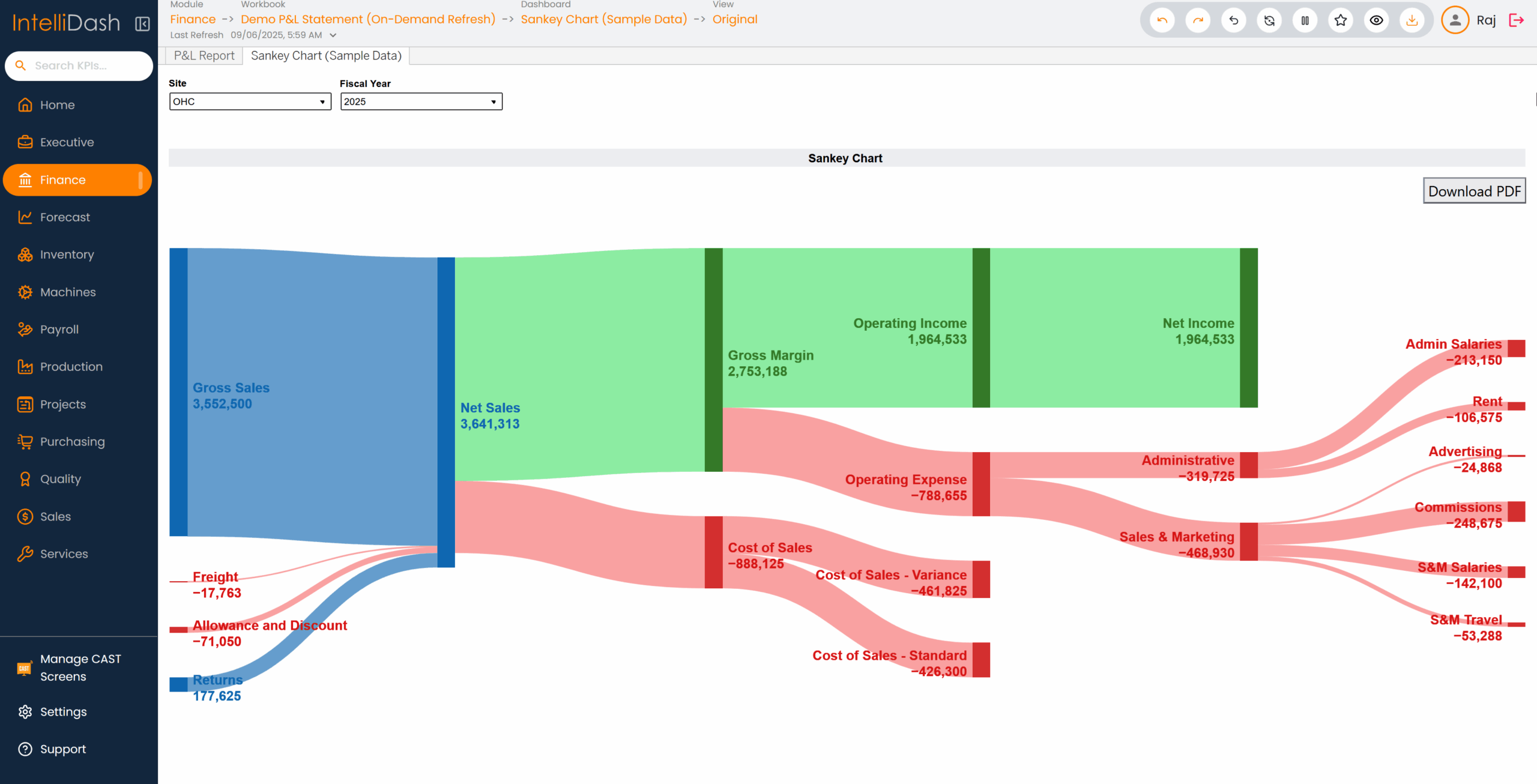
Task: Click the refresh data icon in toolbar
Action: point(1269,20)
